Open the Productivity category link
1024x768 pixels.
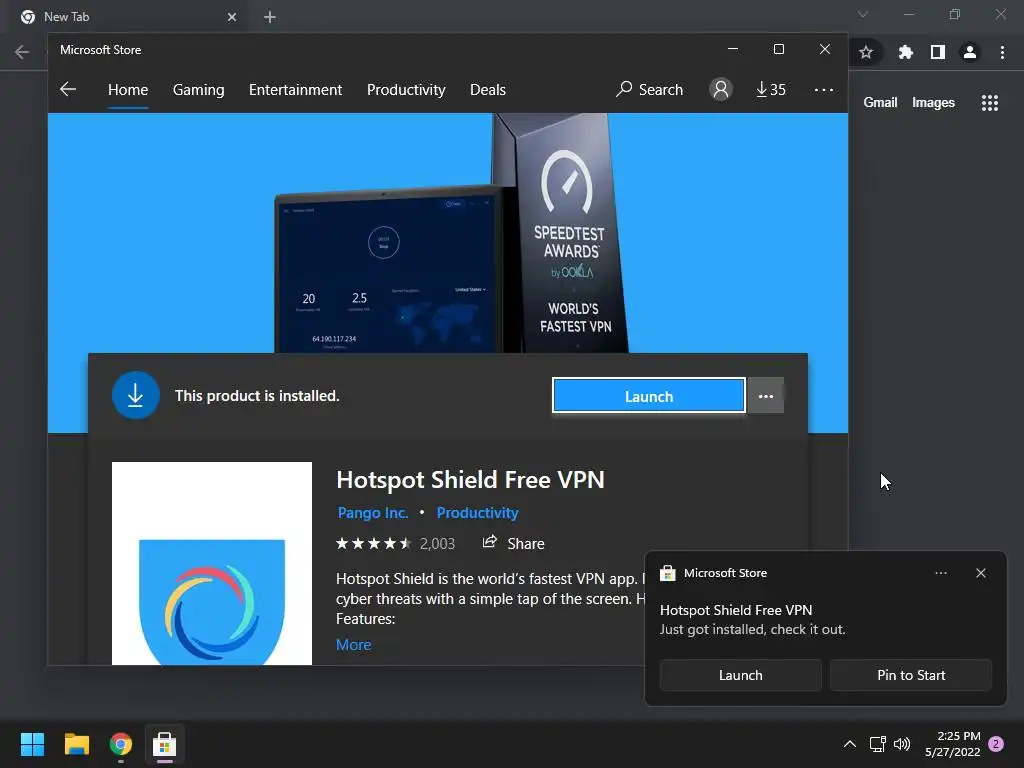[x=477, y=513]
